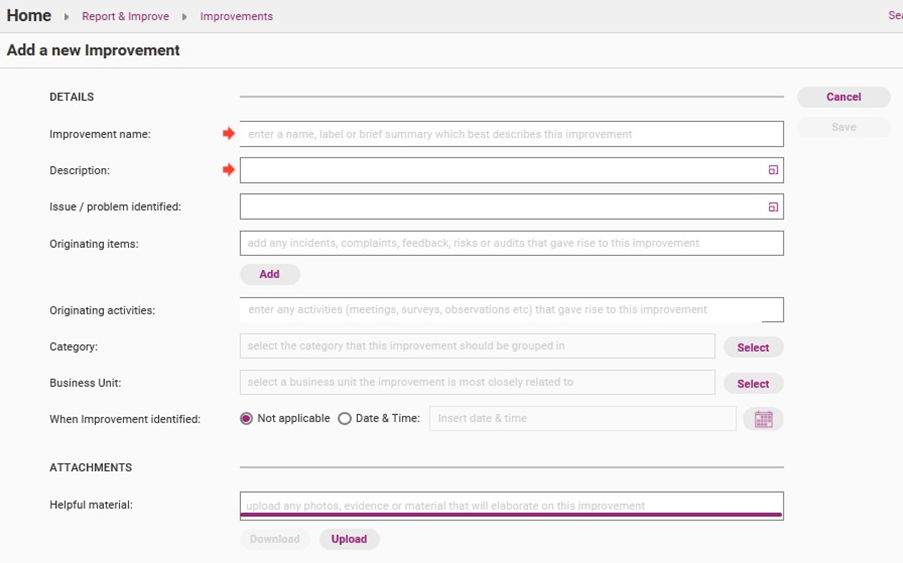The image size is (903, 563).
Task: Open Report & Improve breadcrumb link
Action: coord(125,17)
